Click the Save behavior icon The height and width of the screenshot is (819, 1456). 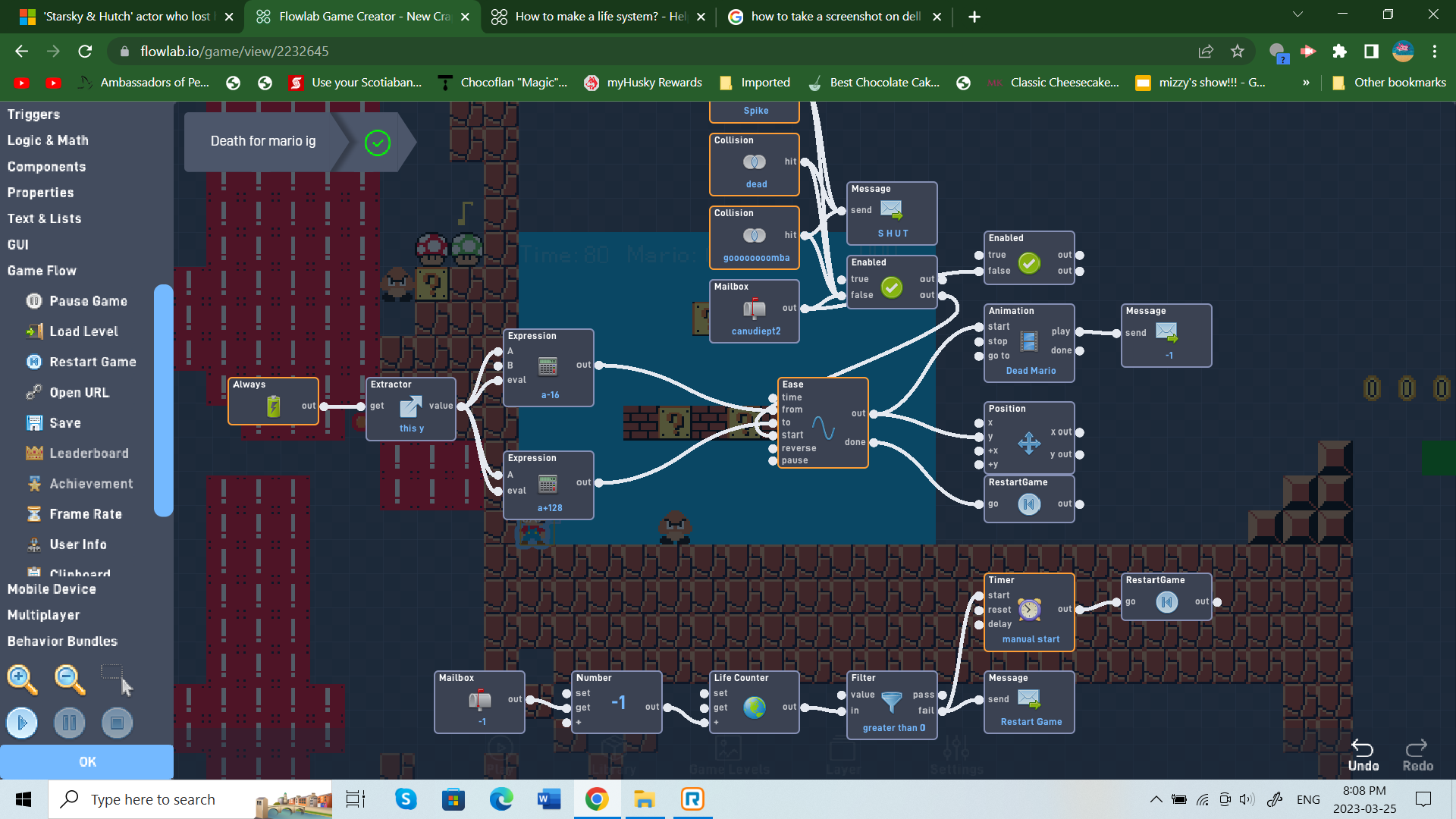(35, 422)
